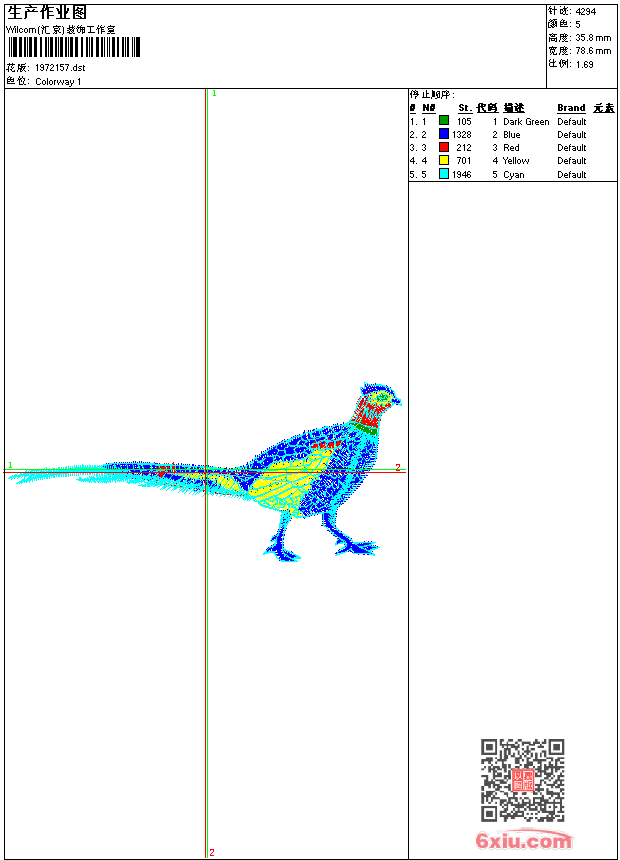Click the stitch count 105 for Dark Green
The image size is (620, 860).
click(464, 122)
